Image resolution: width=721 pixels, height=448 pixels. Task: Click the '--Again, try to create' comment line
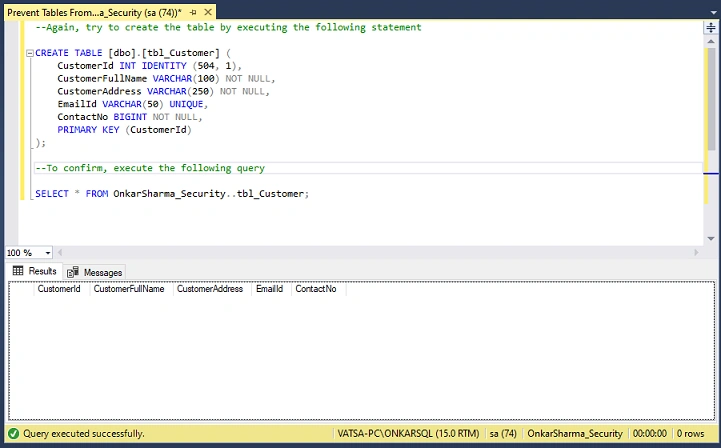click(229, 28)
